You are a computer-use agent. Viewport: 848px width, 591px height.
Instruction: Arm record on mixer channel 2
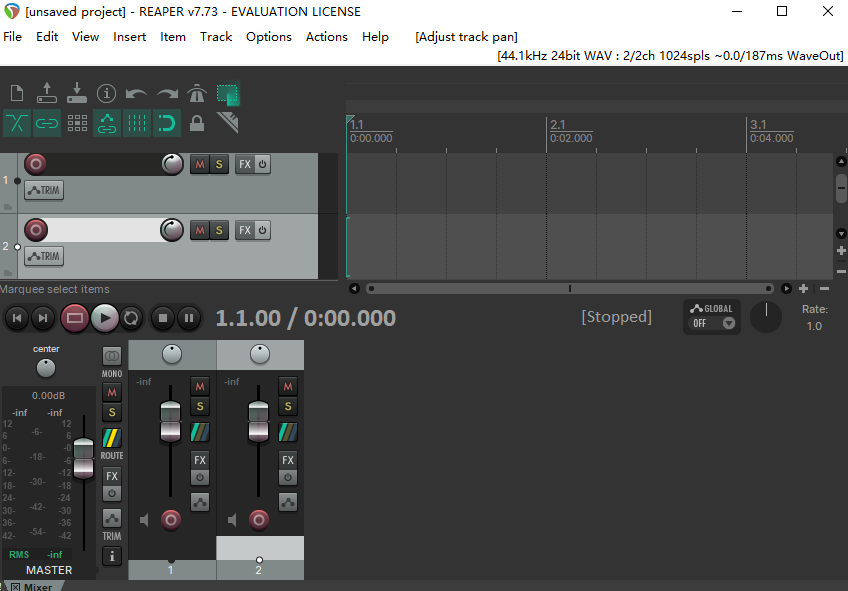coord(259,520)
